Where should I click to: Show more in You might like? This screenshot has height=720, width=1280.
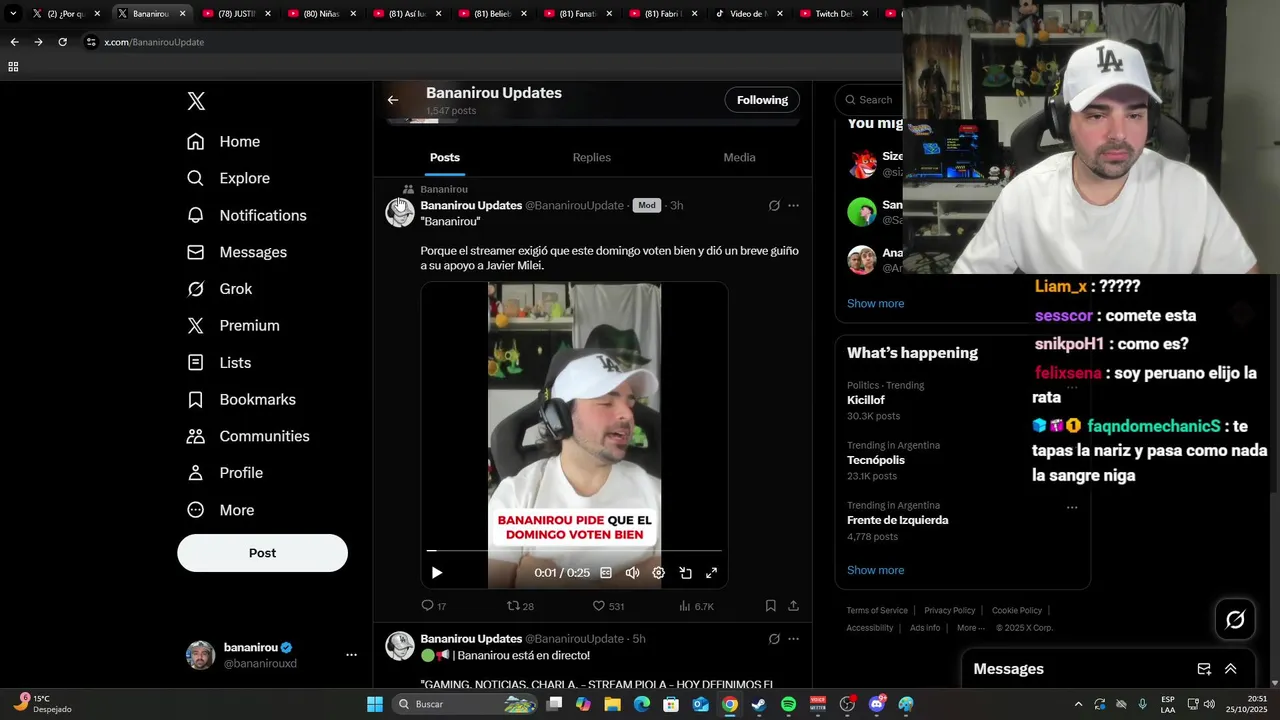tap(875, 303)
